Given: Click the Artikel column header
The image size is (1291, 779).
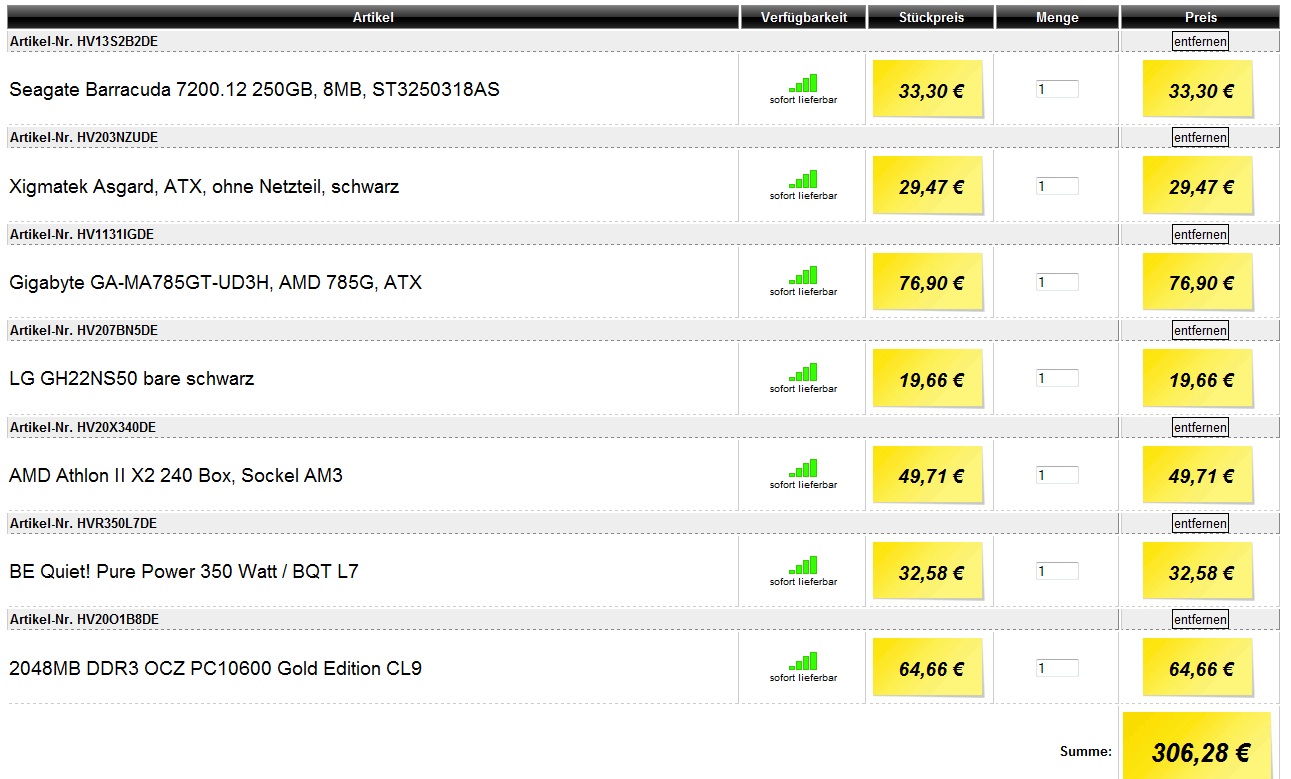Looking at the screenshot, I should (373, 18).
